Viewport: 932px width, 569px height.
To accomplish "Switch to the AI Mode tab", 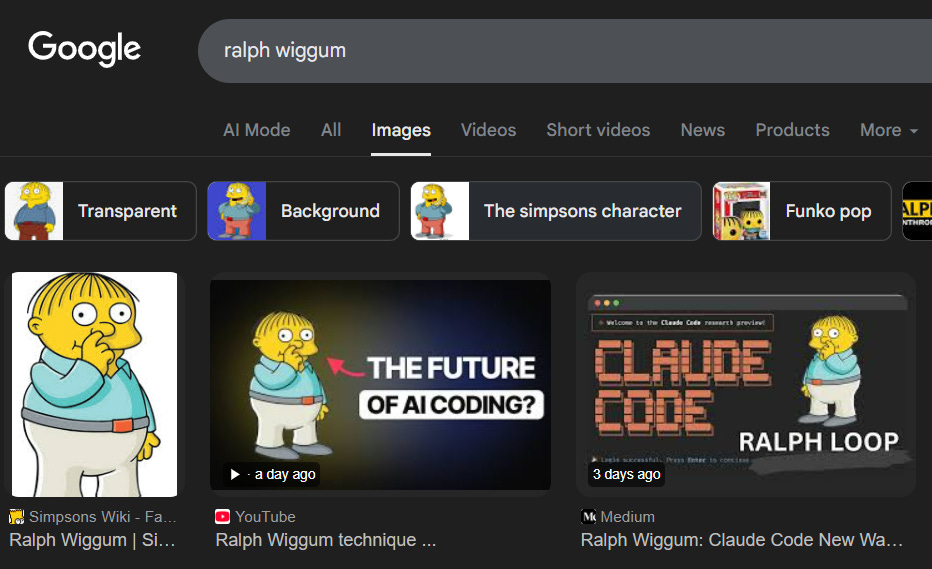I will pyautogui.click(x=257, y=130).
